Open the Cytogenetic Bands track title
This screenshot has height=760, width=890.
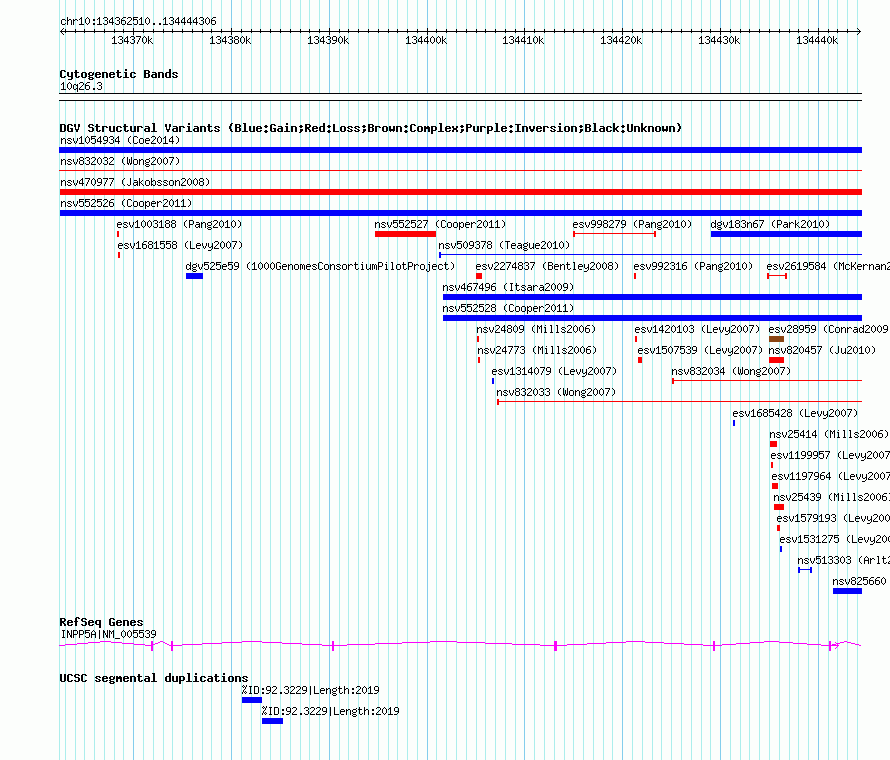(119, 74)
